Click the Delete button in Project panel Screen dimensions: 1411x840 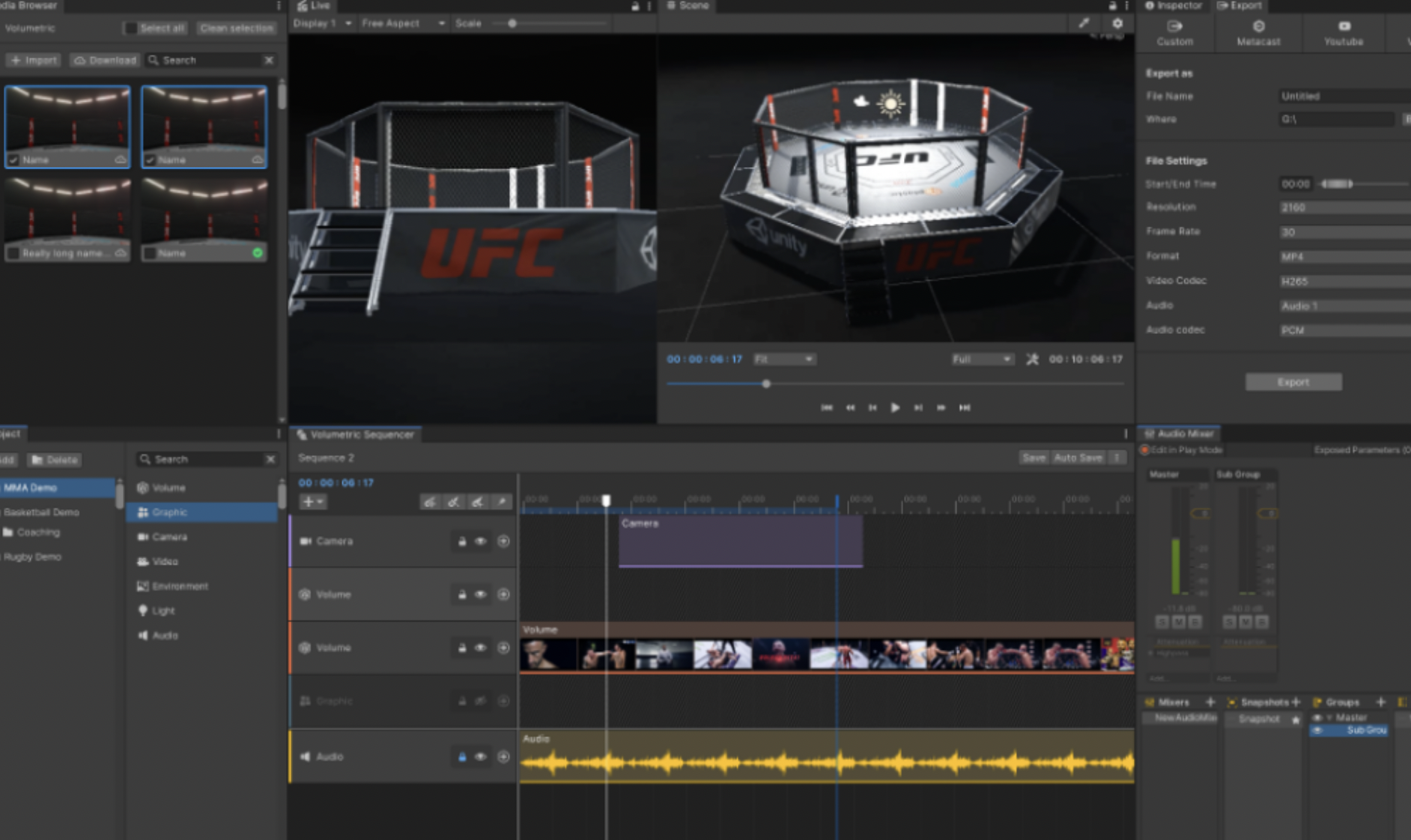coord(55,460)
